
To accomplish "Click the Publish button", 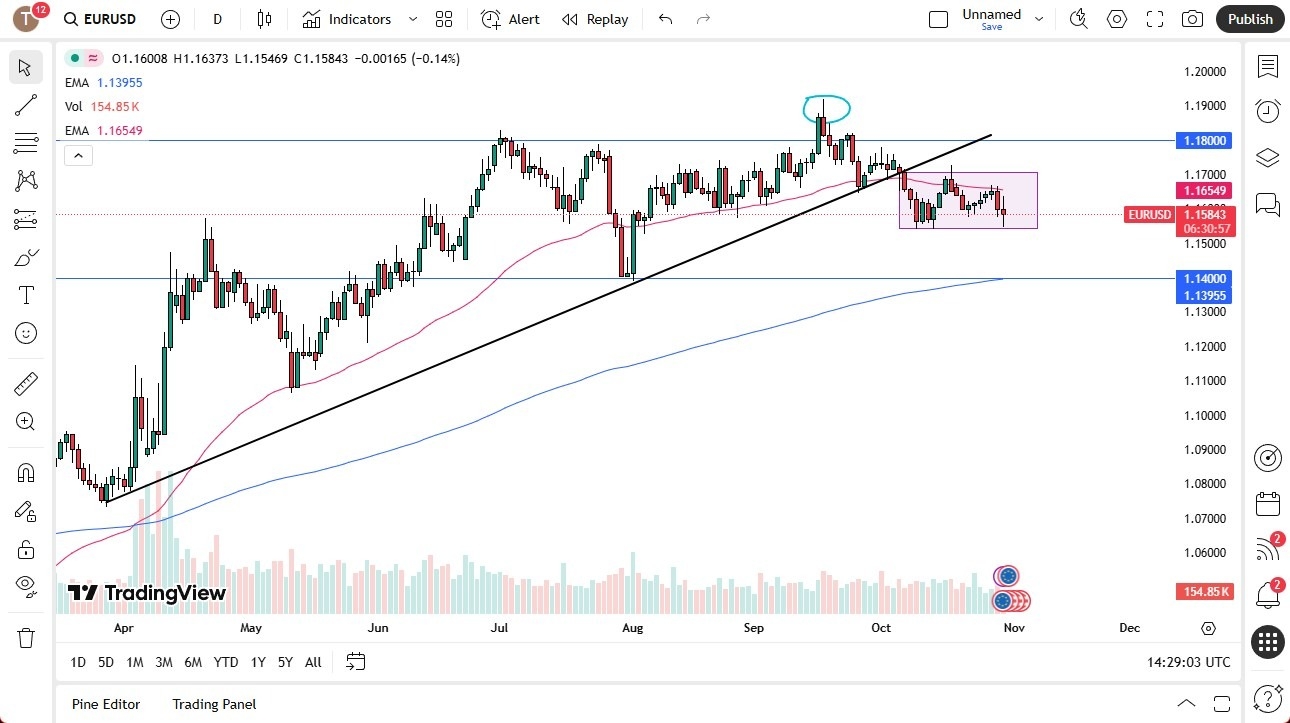I will pos(1249,19).
